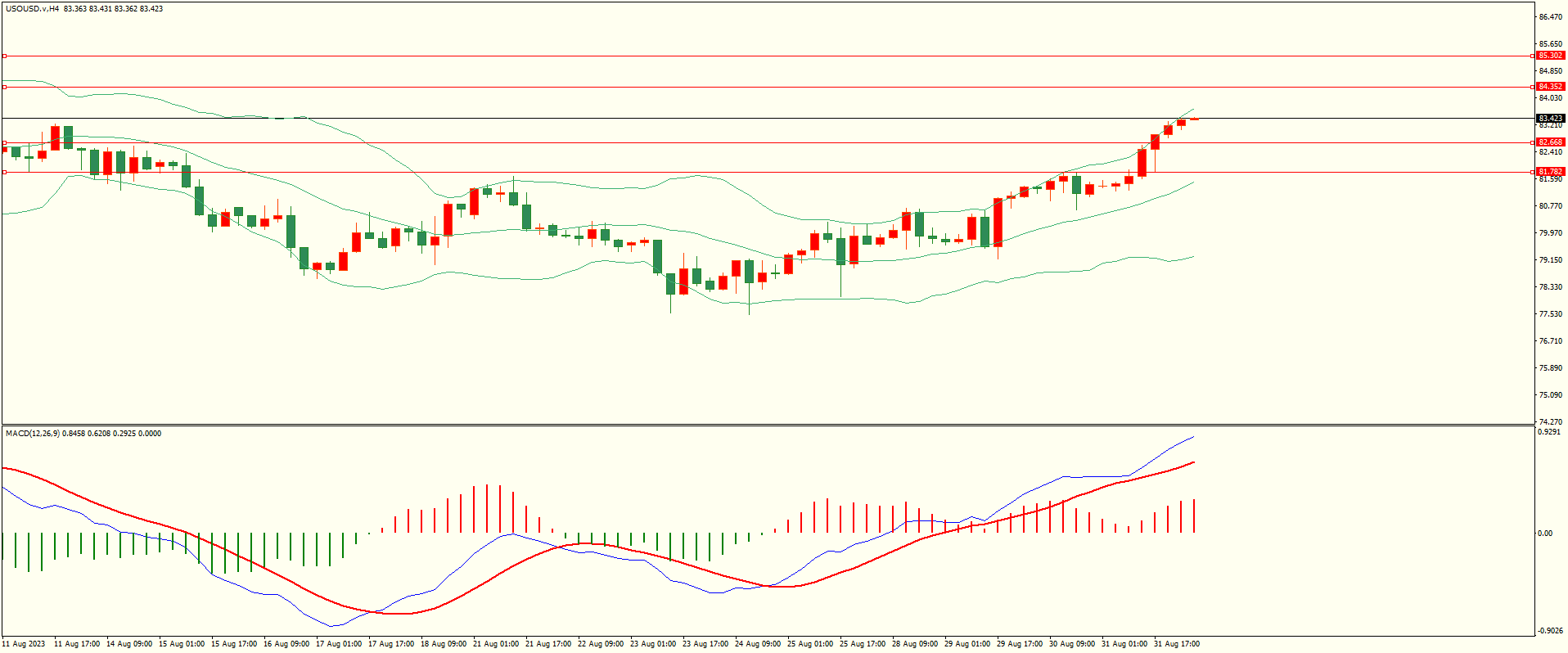Click the USOUSD.v,H4 chart title text
Screen dimensions: 1568x653
click(32, 9)
